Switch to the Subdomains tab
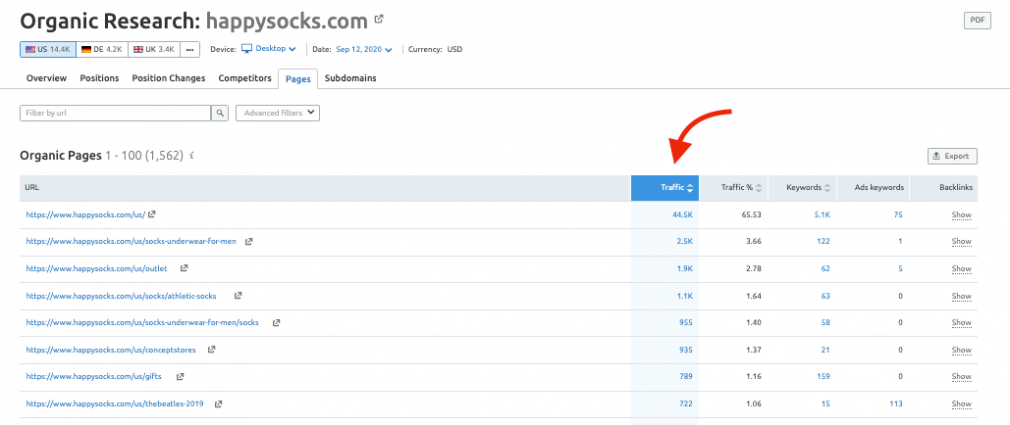The width and height of the screenshot is (1010, 425). click(x=350, y=78)
